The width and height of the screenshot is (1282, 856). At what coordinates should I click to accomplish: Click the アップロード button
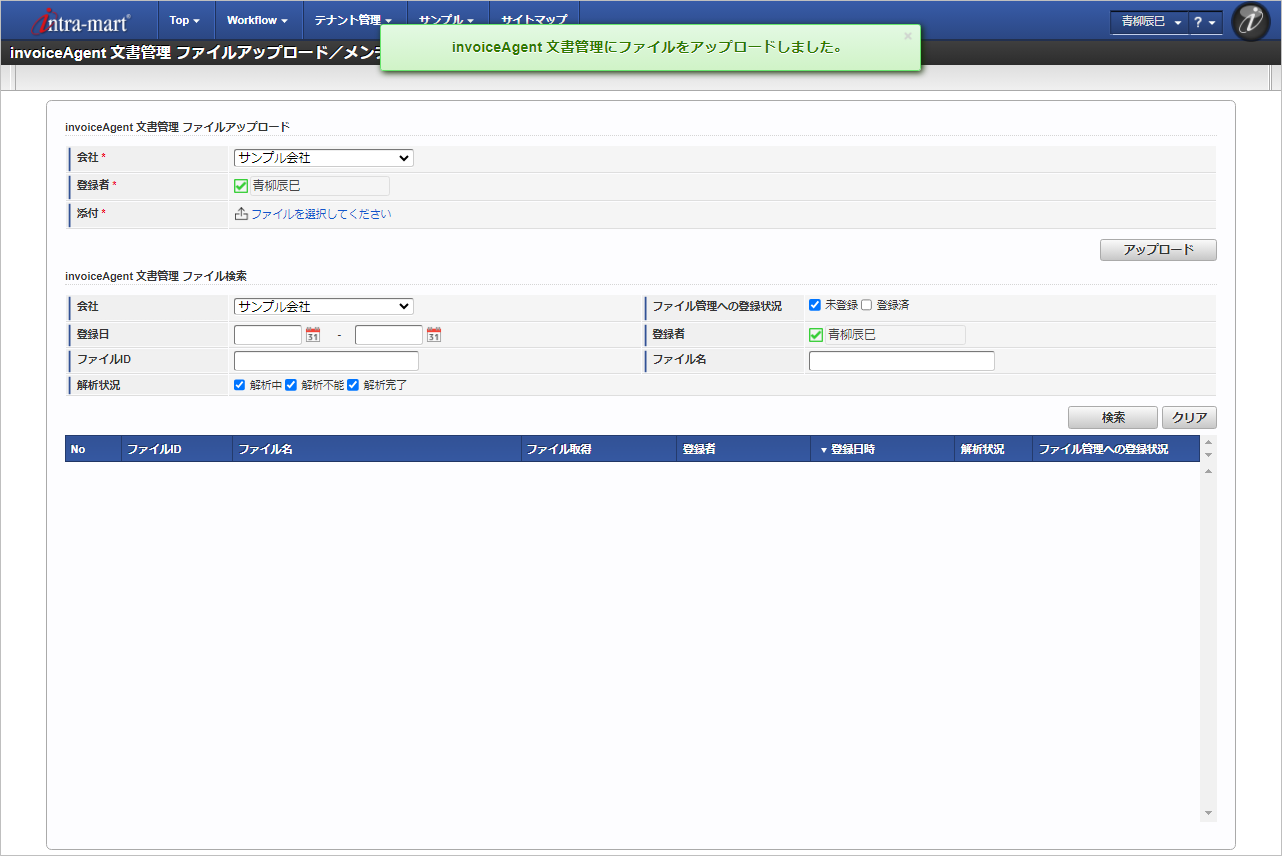point(1158,250)
